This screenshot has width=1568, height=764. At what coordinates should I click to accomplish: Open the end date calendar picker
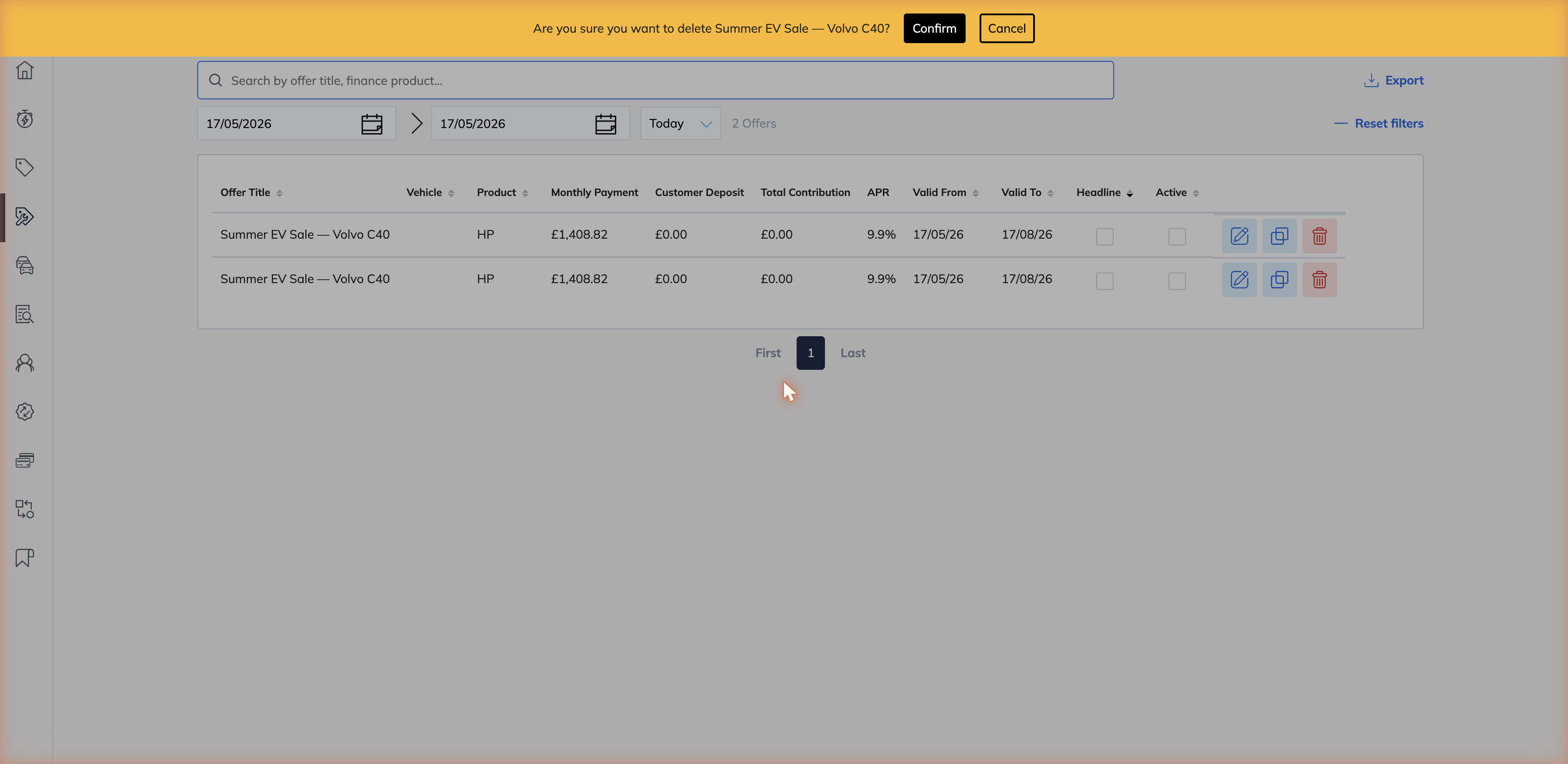pyautogui.click(x=606, y=124)
